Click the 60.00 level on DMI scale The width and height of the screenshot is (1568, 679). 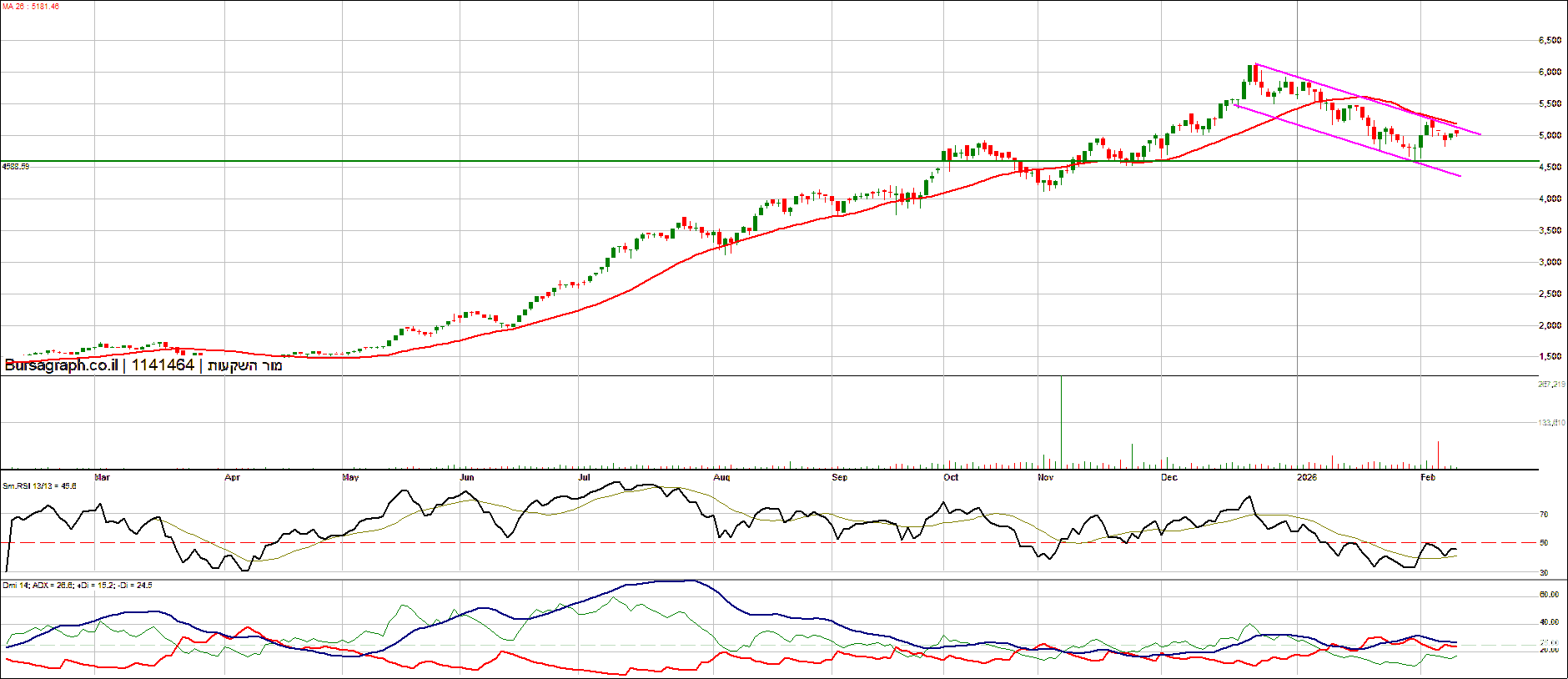click(x=1549, y=595)
